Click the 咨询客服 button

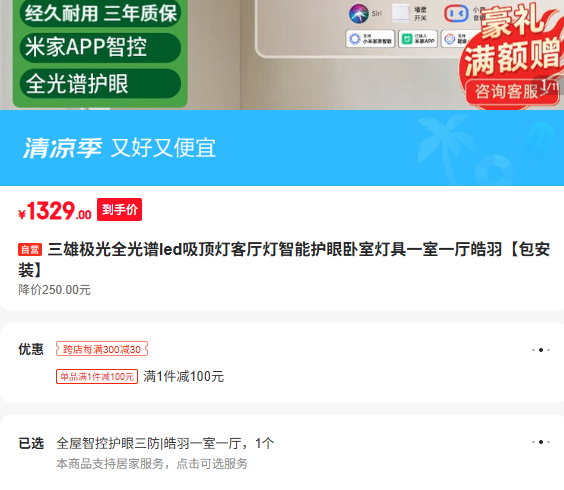[x=506, y=91]
